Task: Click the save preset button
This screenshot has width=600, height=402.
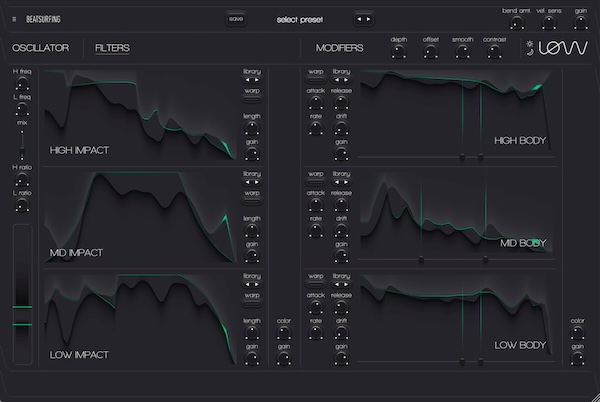Action: coord(236,18)
